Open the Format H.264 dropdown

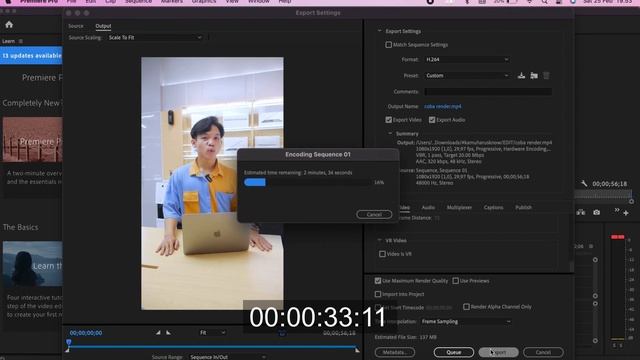(467, 60)
